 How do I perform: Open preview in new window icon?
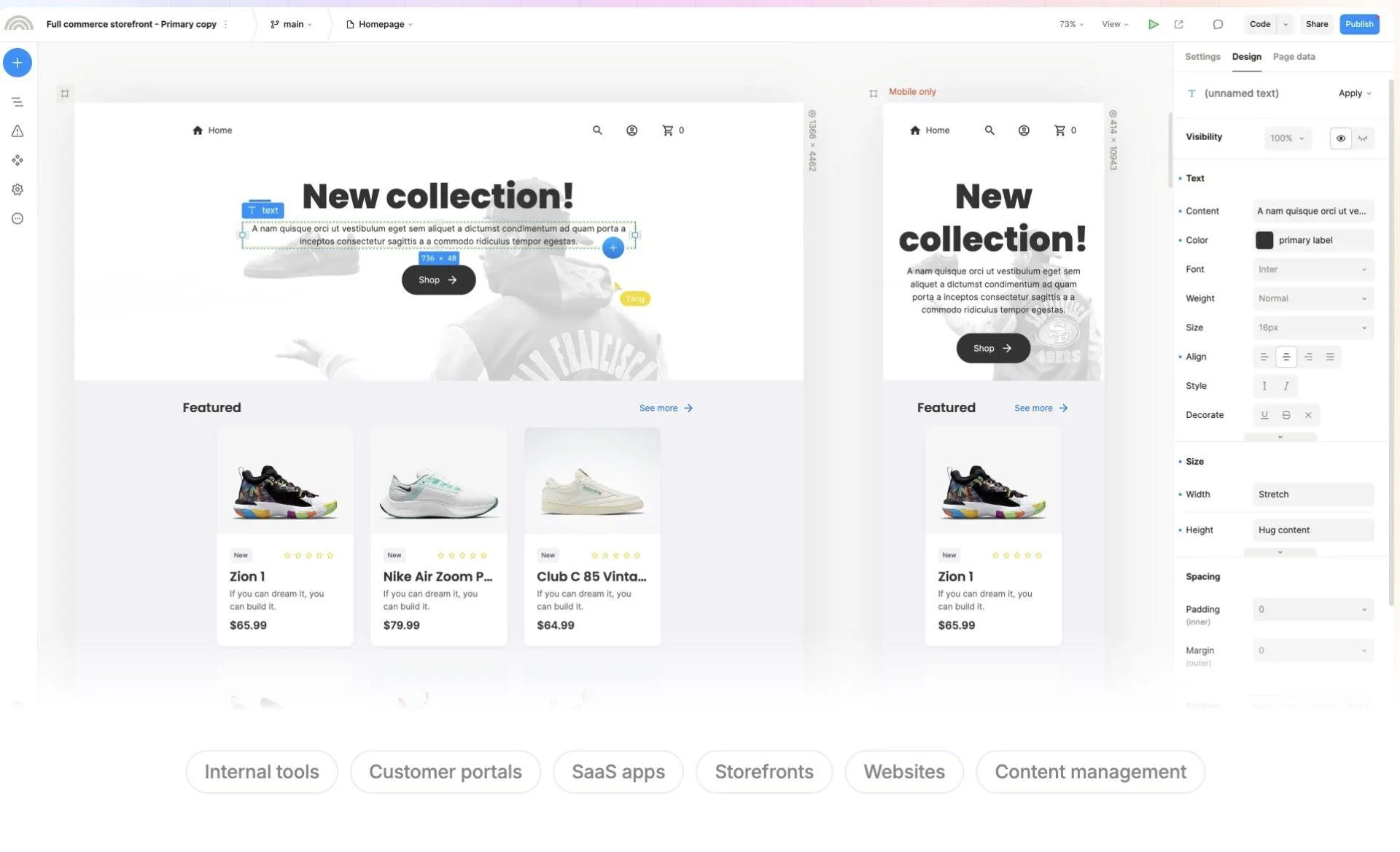point(1179,24)
